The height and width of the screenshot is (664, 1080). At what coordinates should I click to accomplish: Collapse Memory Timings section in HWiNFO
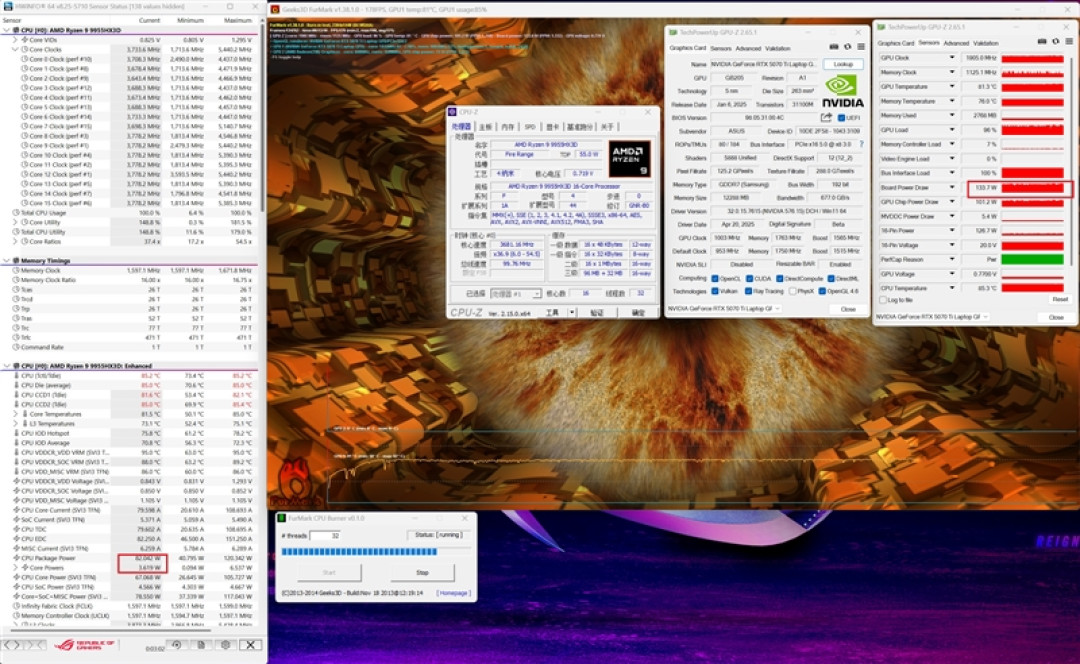(x=7, y=261)
